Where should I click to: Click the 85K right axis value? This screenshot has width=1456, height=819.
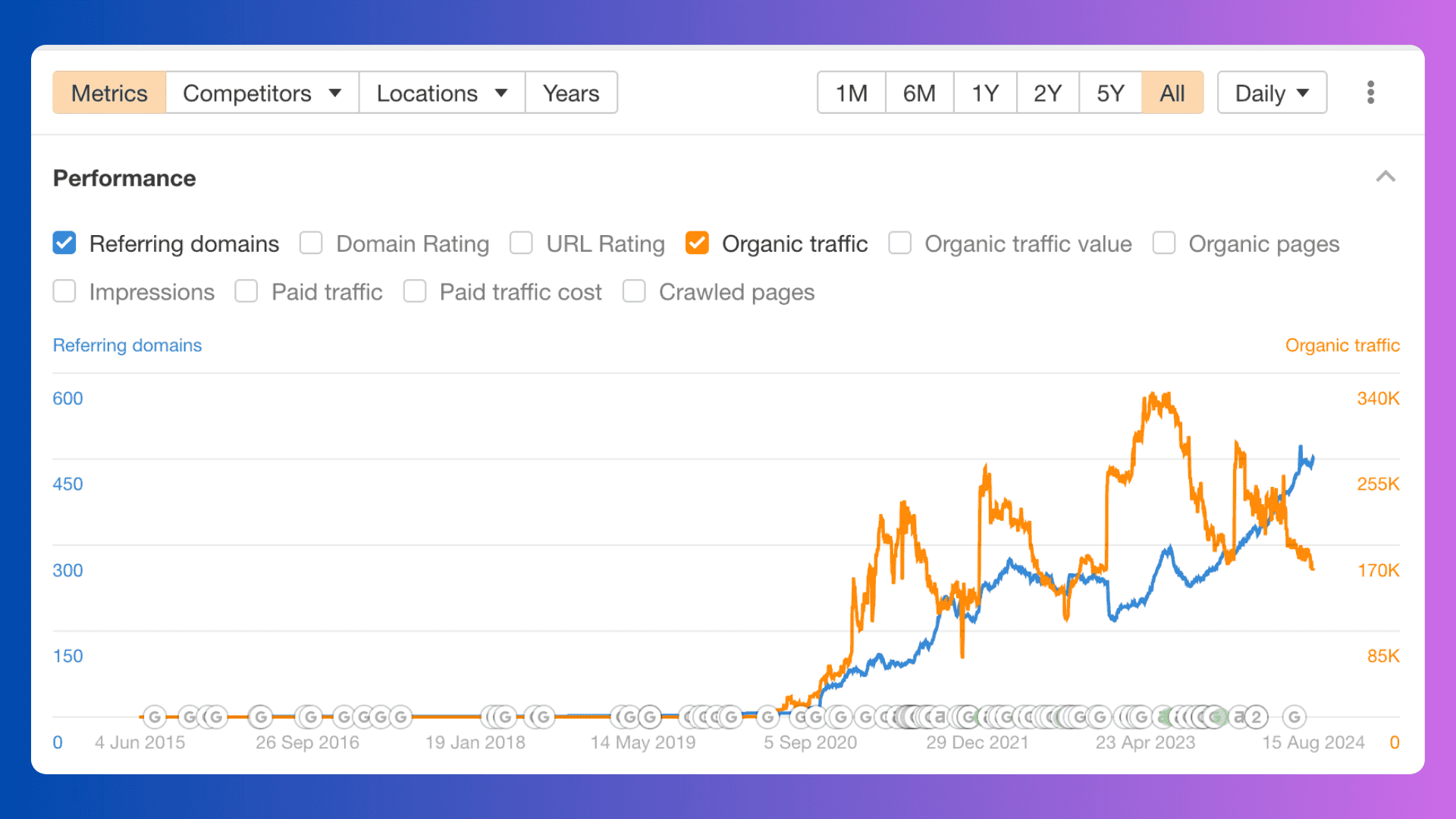1383,656
